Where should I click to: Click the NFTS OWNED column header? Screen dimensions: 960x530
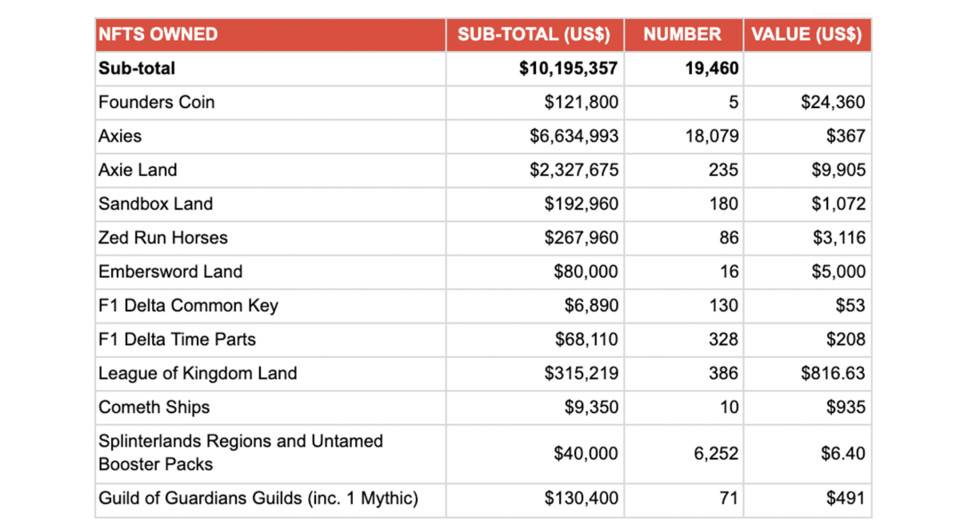[158, 34]
